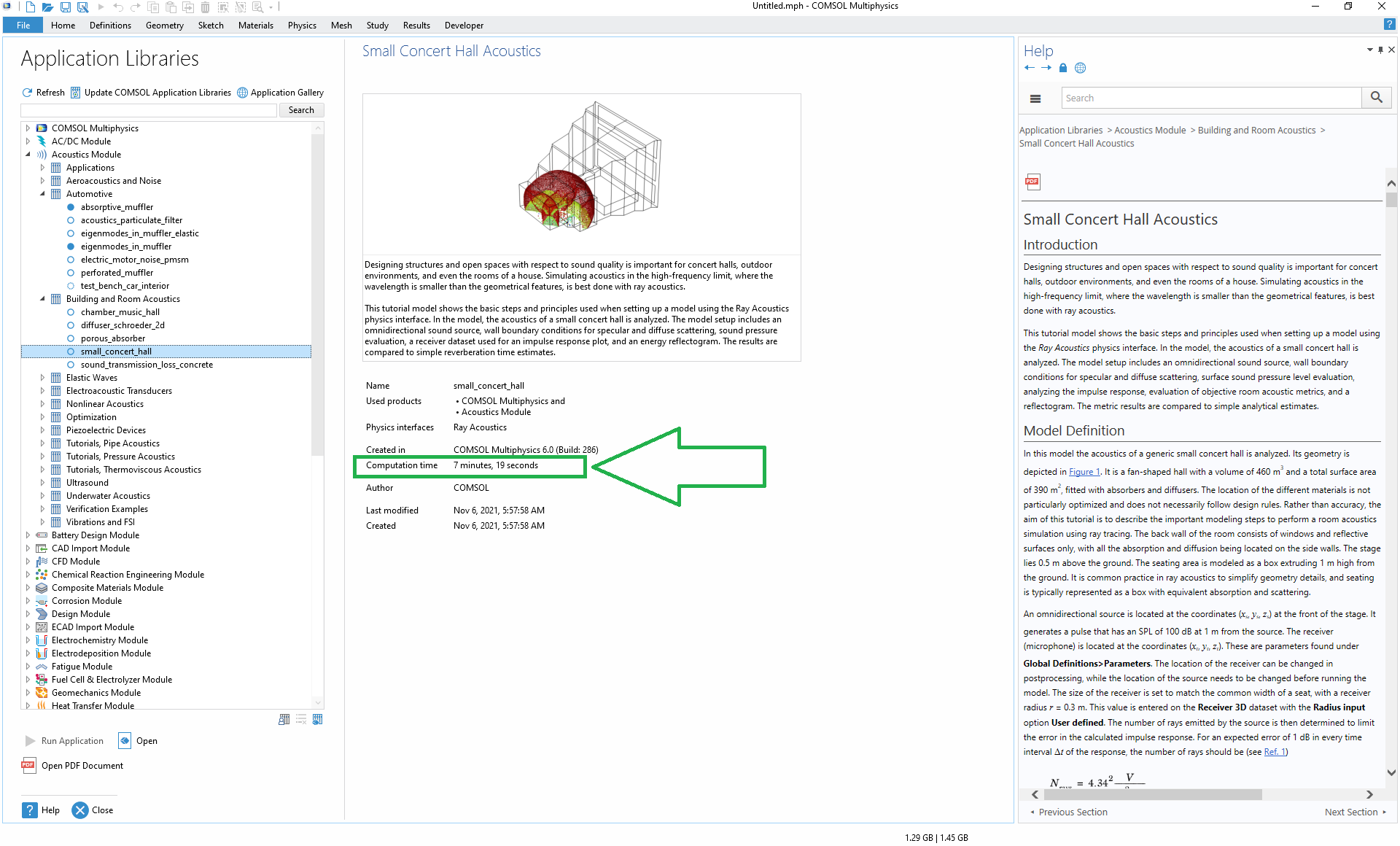Image resolution: width=1400 pixels, height=846 pixels.
Task: Click the Copy icon in quick access toolbar
Action: point(153,7)
